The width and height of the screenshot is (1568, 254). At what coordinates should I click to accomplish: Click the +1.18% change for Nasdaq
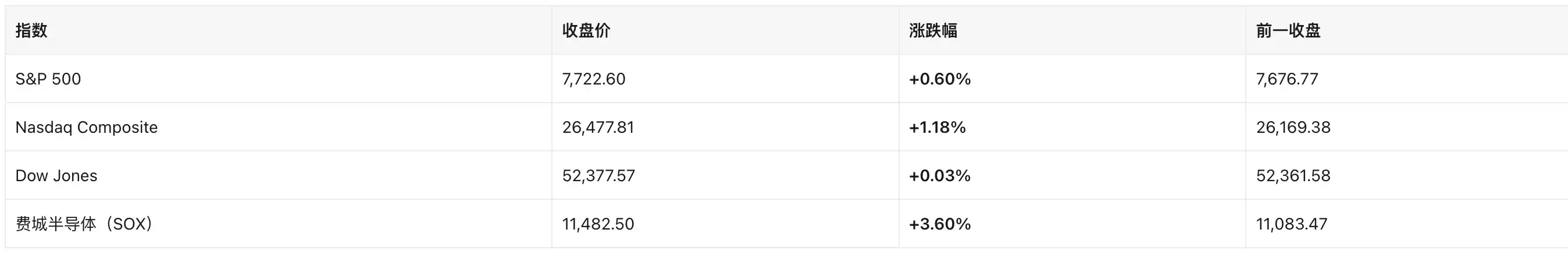tap(938, 128)
